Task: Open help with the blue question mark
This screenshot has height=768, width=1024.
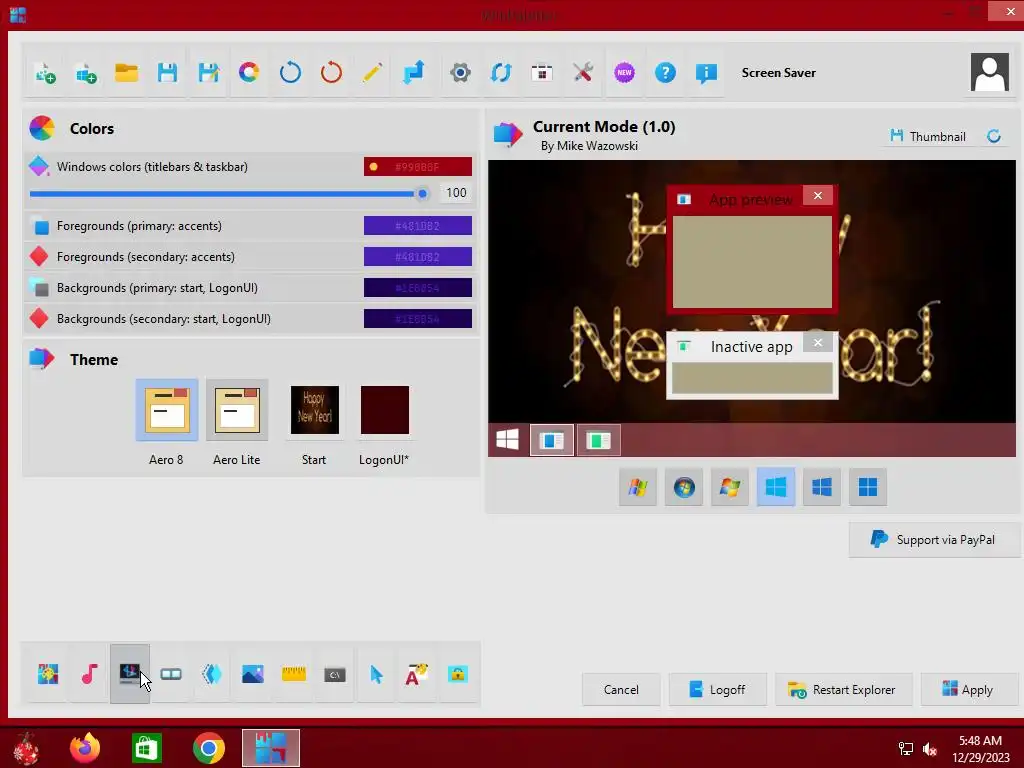Action: tap(665, 72)
